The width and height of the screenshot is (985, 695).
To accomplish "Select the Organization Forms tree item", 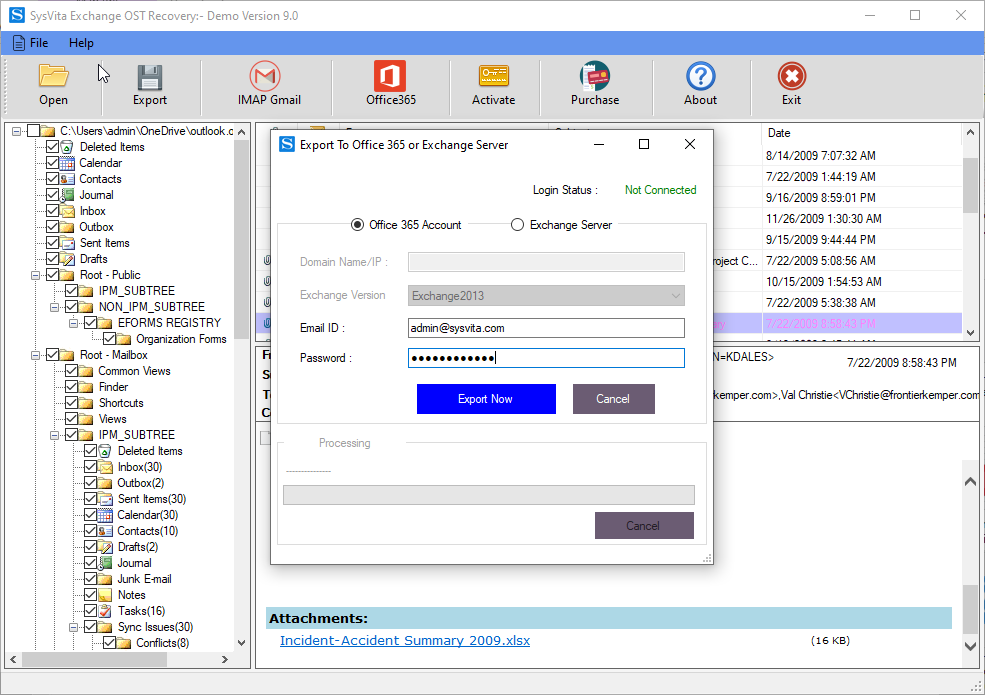I will pos(181,339).
